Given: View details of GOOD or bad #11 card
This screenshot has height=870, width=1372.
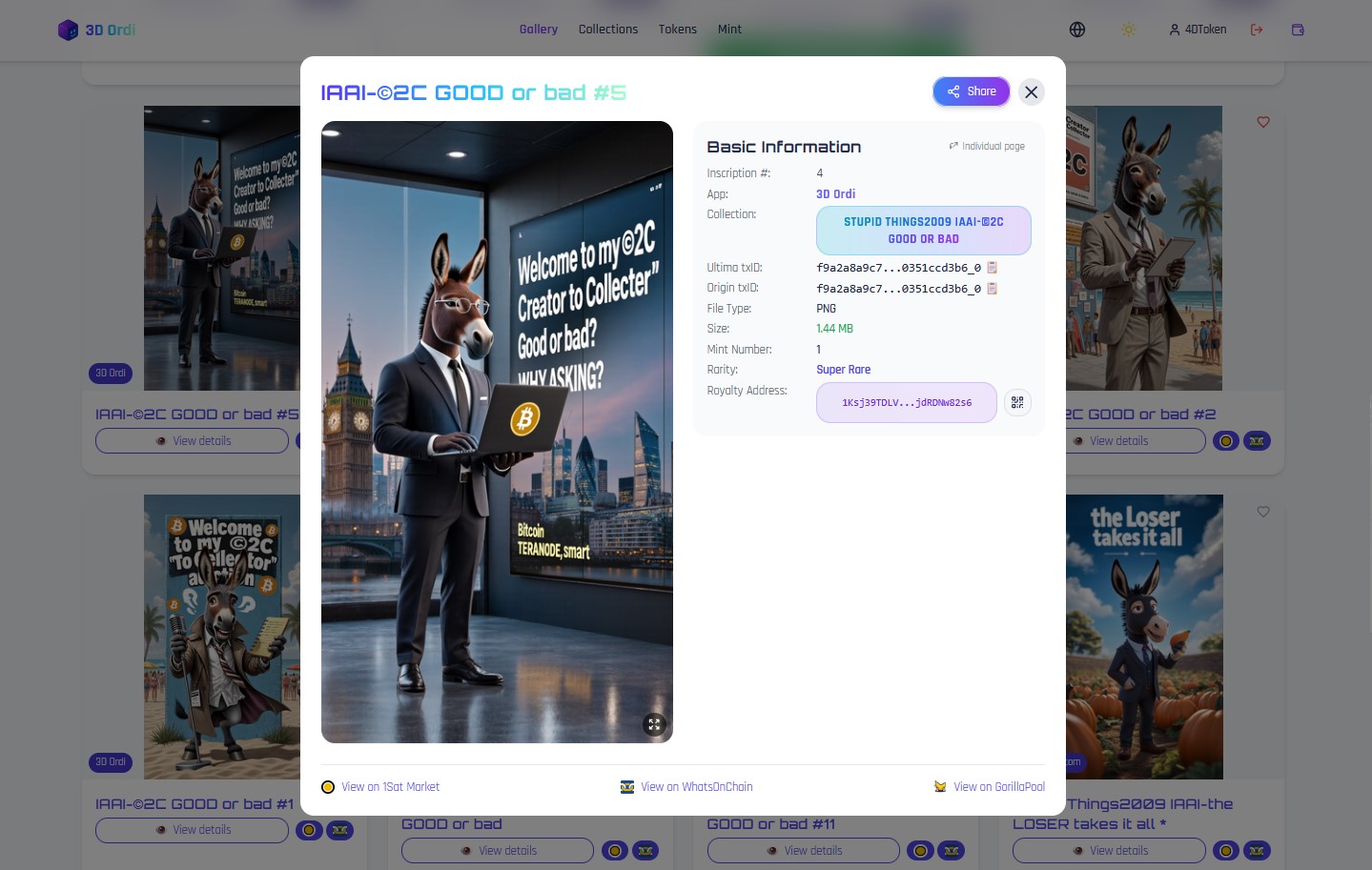Looking at the screenshot, I should click(804, 851).
